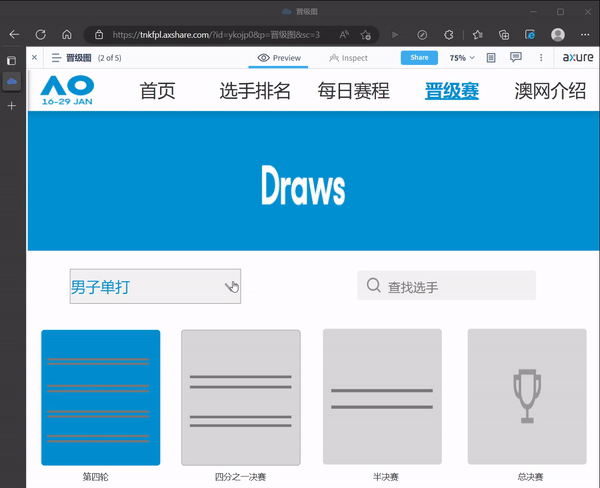Open the 首页 navigation item
Screen dimensions: 600x488
pos(157,91)
